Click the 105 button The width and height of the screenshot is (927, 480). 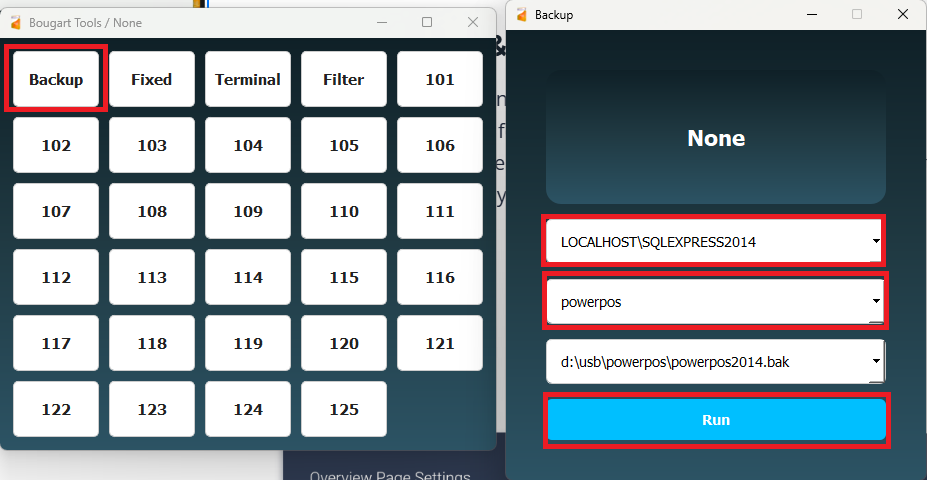[344, 145]
